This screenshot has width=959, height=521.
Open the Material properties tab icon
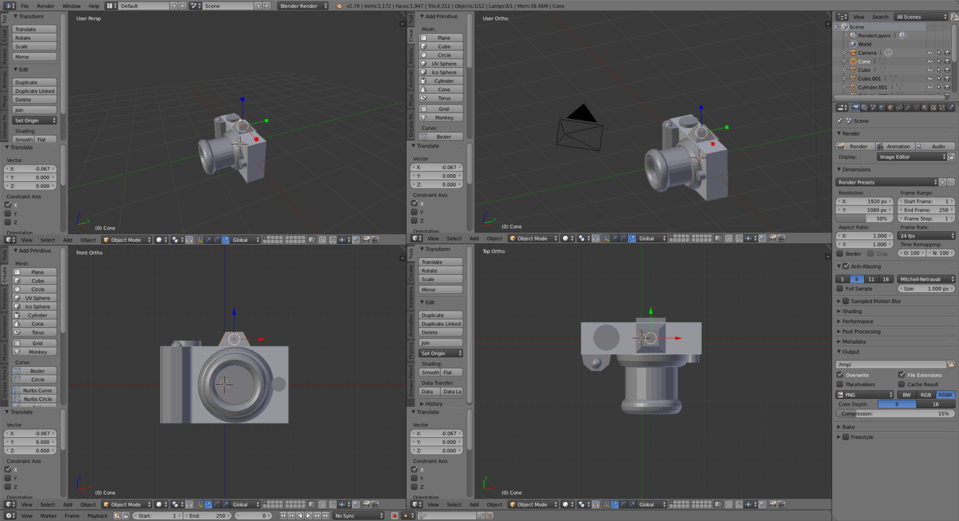click(x=925, y=107)
